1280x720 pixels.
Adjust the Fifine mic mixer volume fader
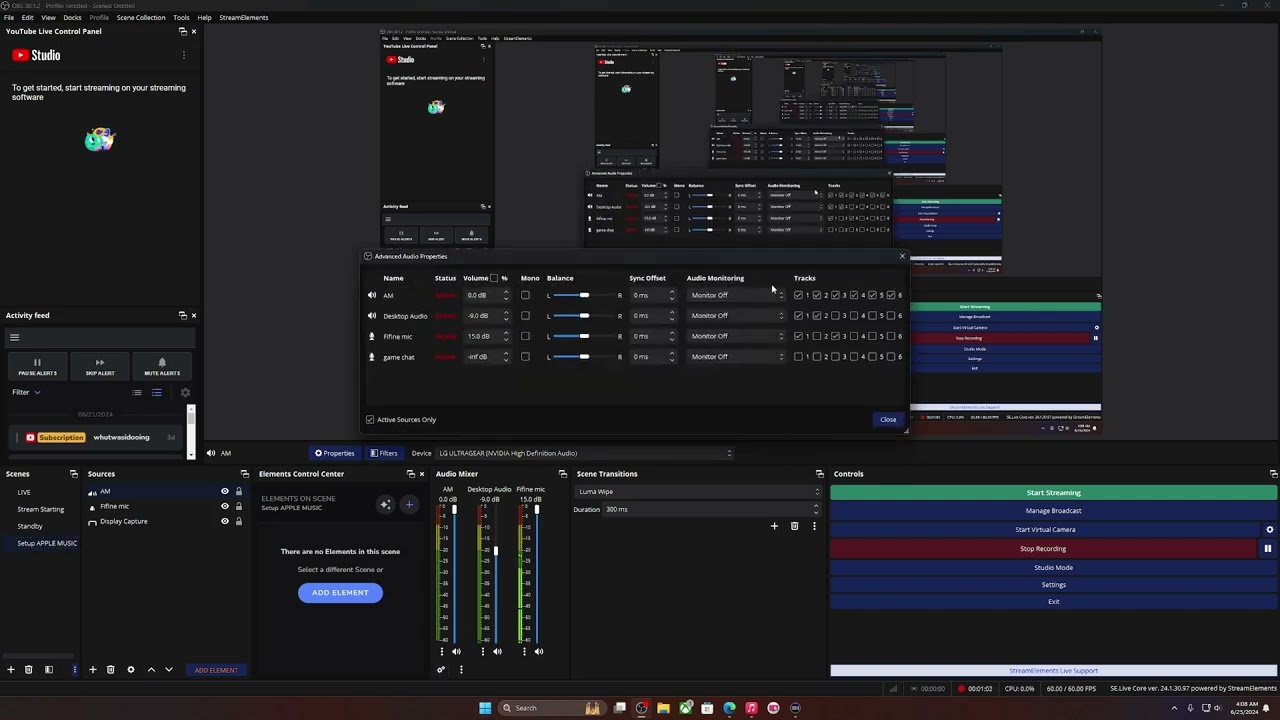pos(536,511)
